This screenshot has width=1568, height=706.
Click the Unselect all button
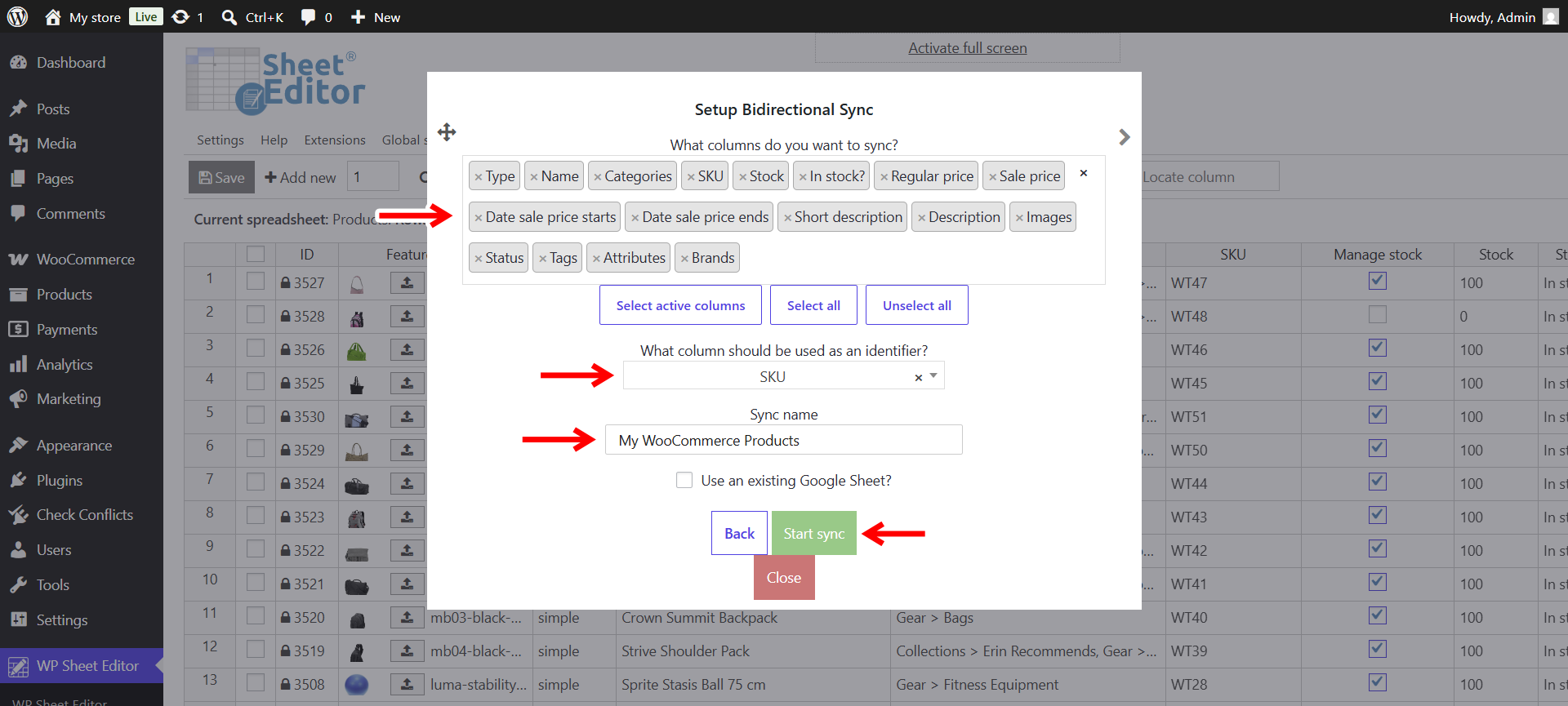tap(916, 305)
